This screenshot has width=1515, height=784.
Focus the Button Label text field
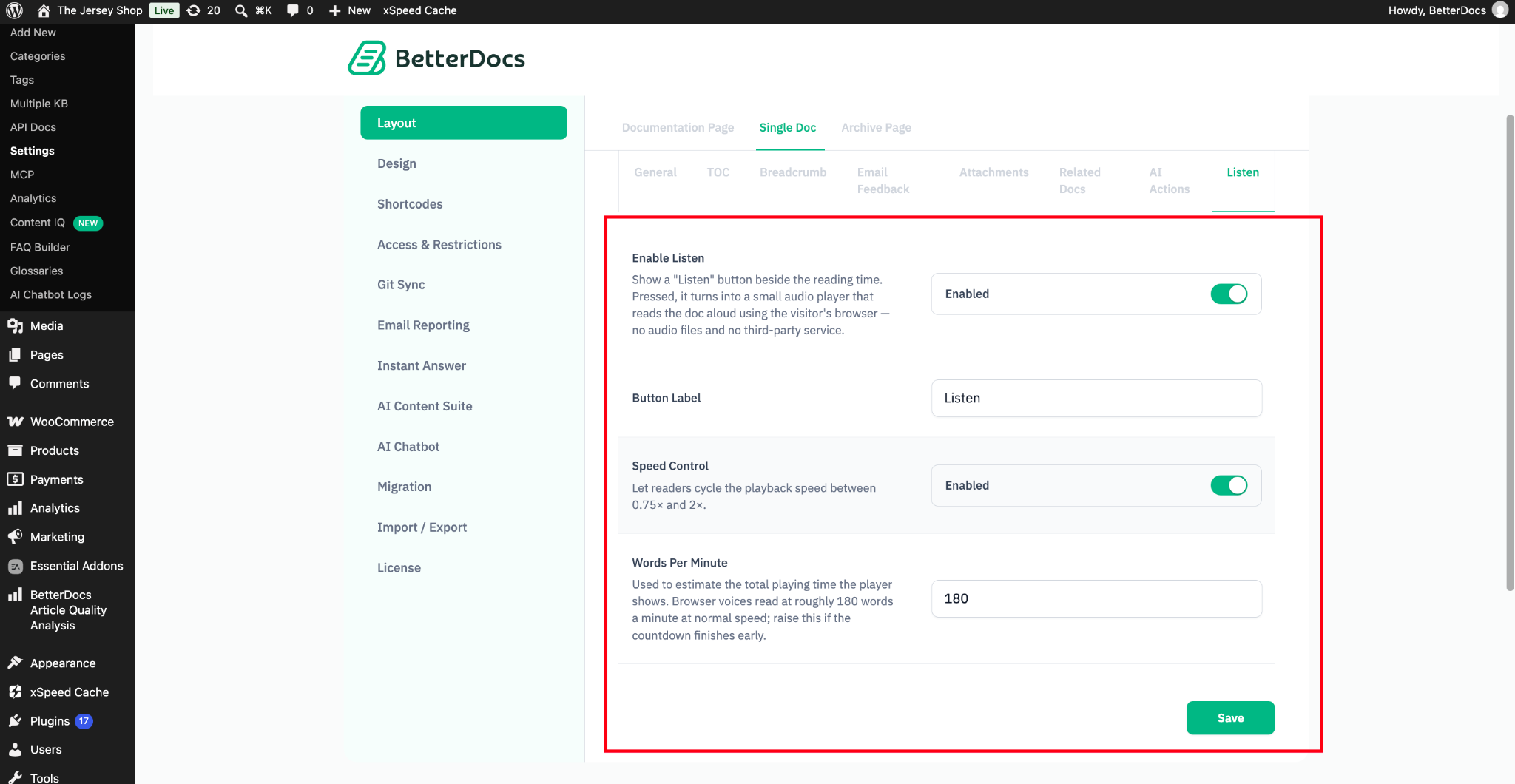[1096, 399]
